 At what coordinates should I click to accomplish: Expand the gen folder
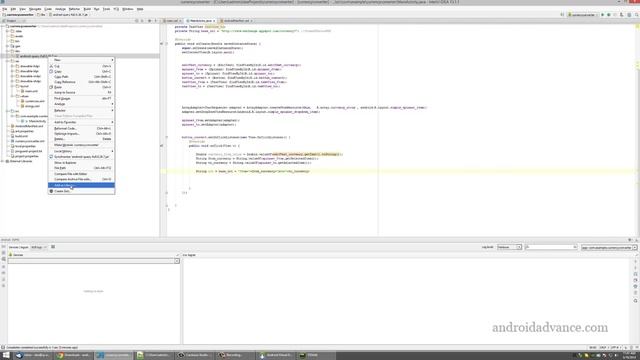tap(8, 46)
